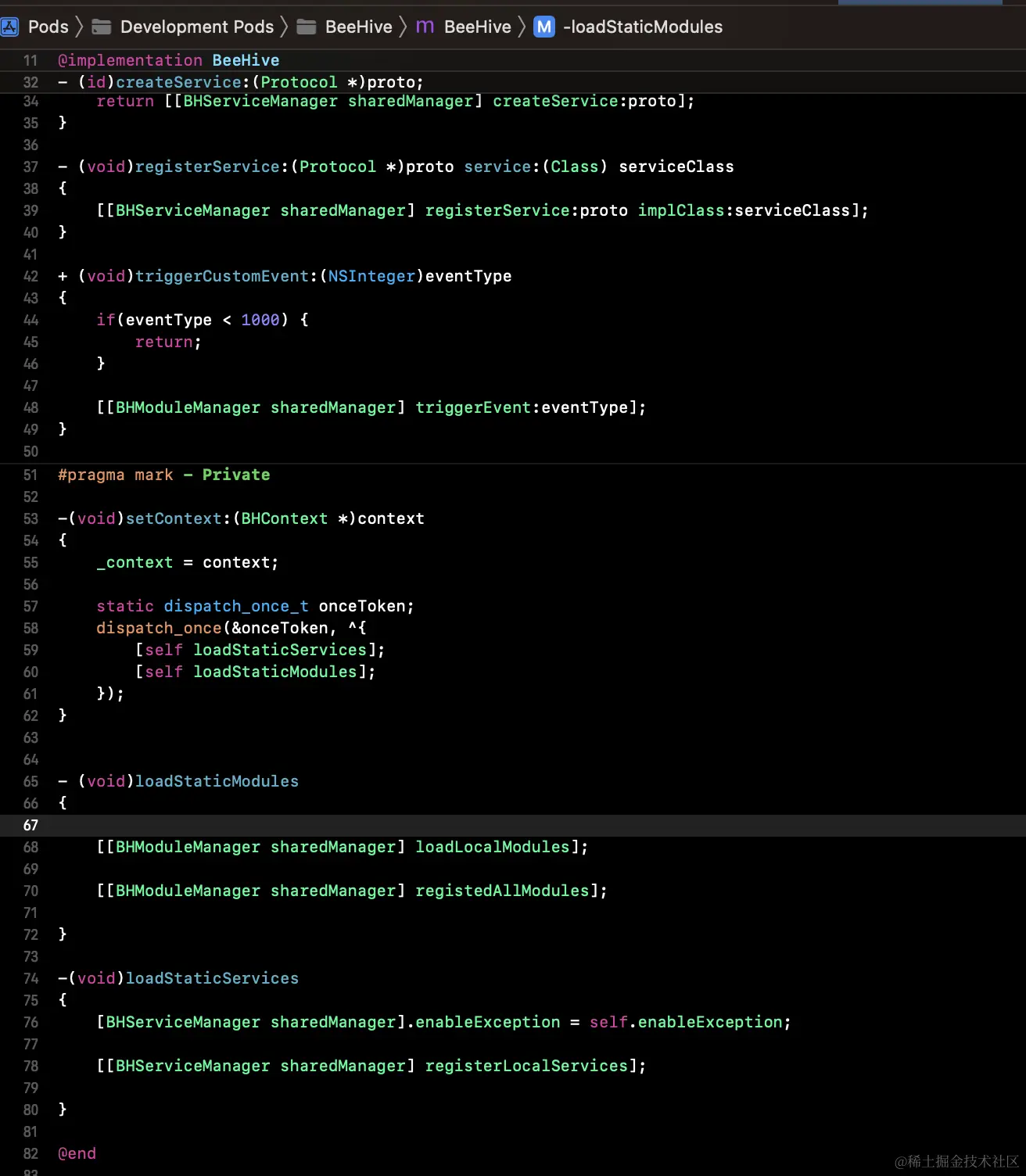Screen dimensions: 1026x1176
Task: Place cursor on empty highlighted line 67
Action: 513,826
